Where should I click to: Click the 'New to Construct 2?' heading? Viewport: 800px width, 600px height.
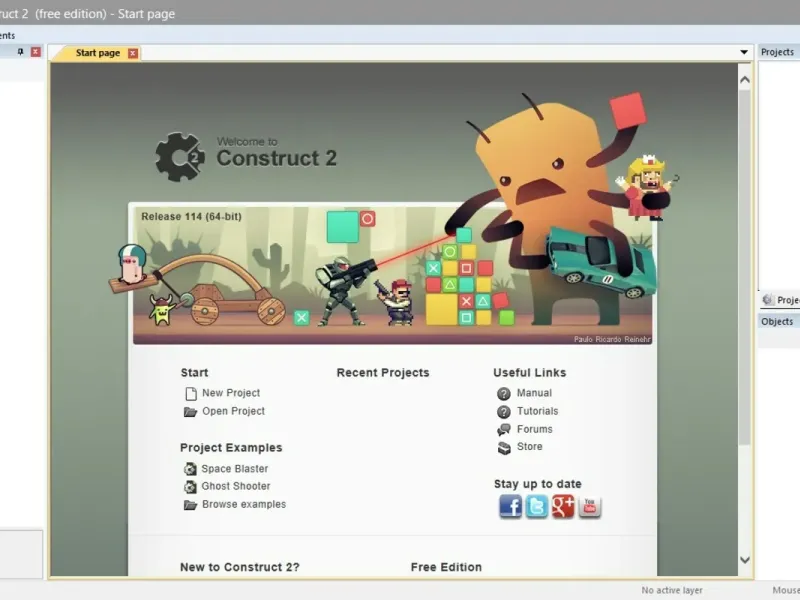click(240, 567)
